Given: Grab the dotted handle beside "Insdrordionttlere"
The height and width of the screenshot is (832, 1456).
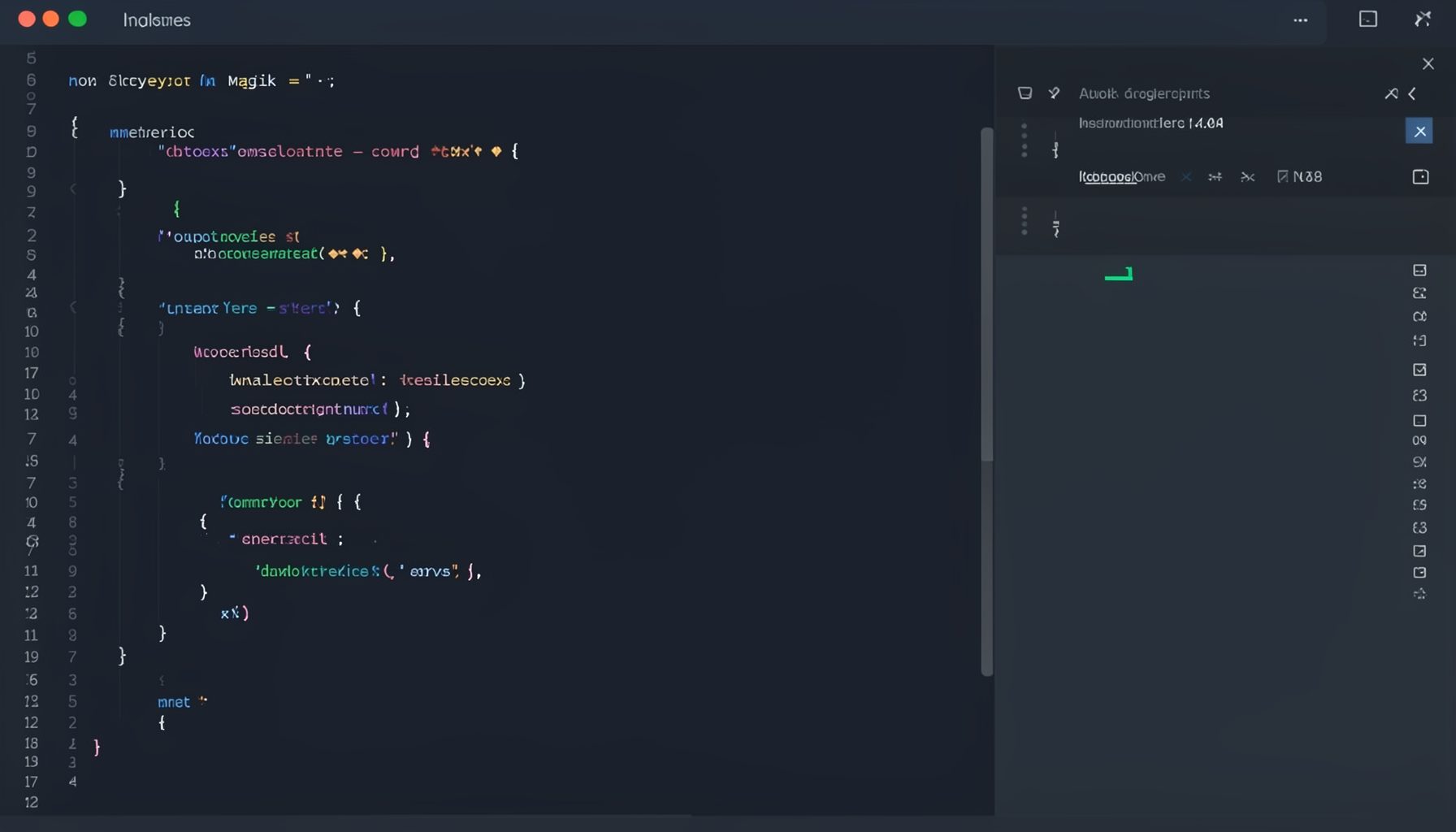Looking at the screenshot, I should tap(1025, 140).
